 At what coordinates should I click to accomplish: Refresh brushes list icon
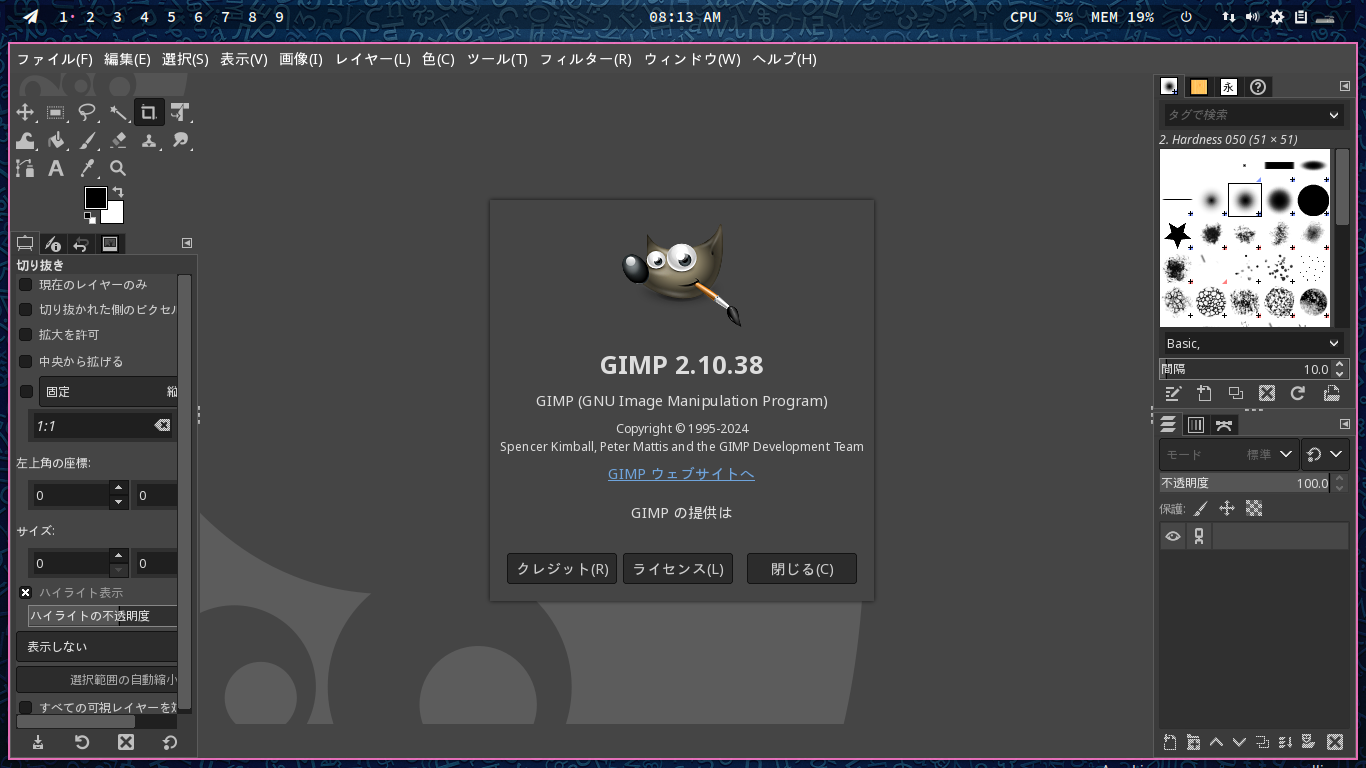(1298, 393)
